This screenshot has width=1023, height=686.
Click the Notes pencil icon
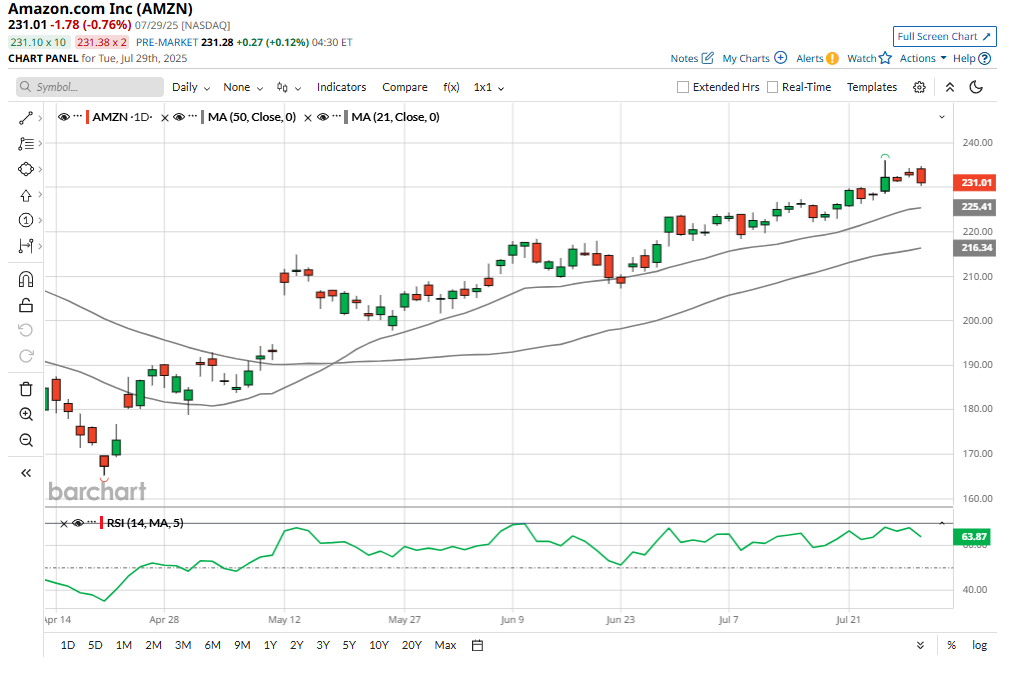click(708, 58)
